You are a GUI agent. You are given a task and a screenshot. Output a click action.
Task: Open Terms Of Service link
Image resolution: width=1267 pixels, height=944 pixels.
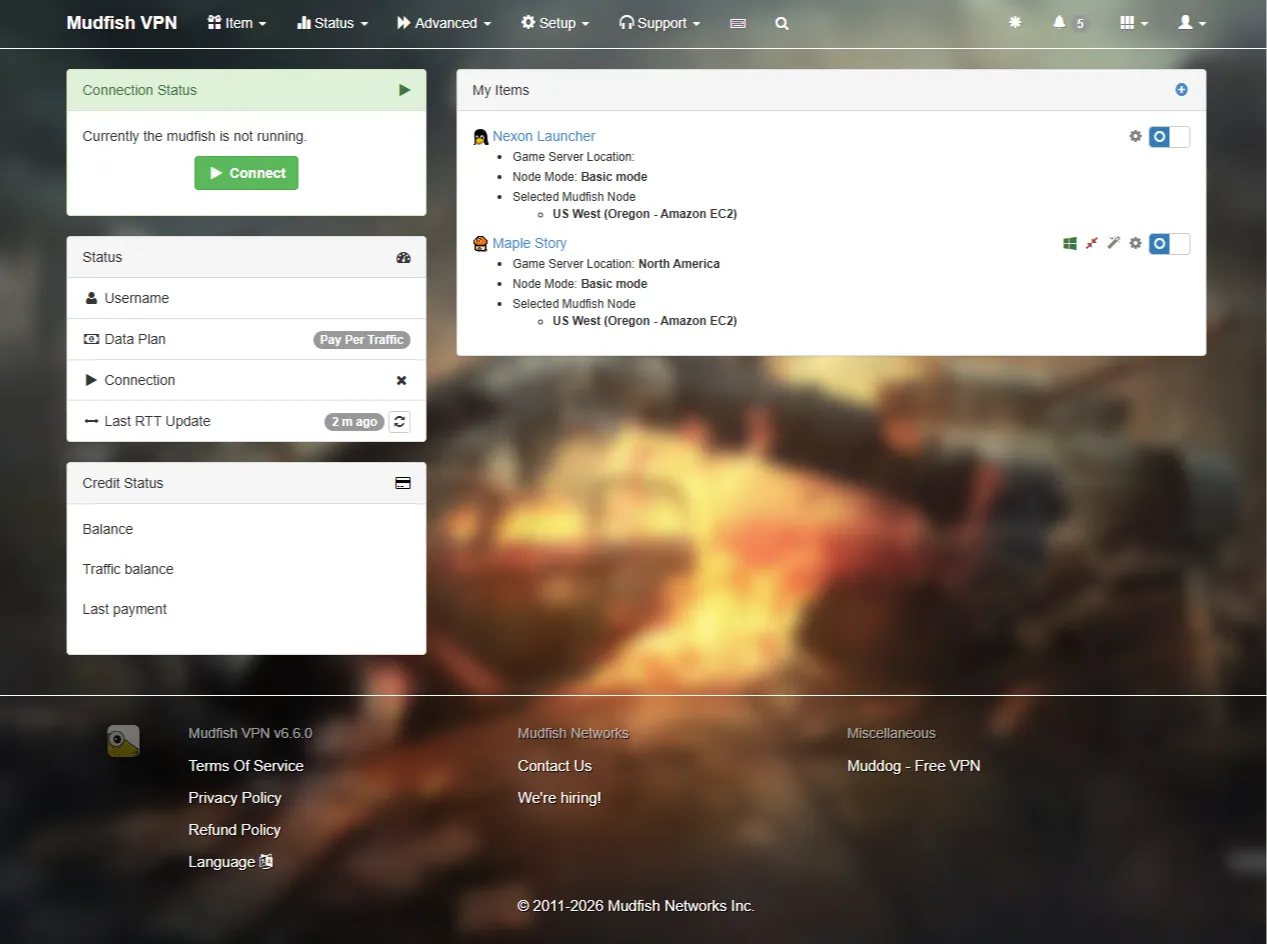click(246, 766)
